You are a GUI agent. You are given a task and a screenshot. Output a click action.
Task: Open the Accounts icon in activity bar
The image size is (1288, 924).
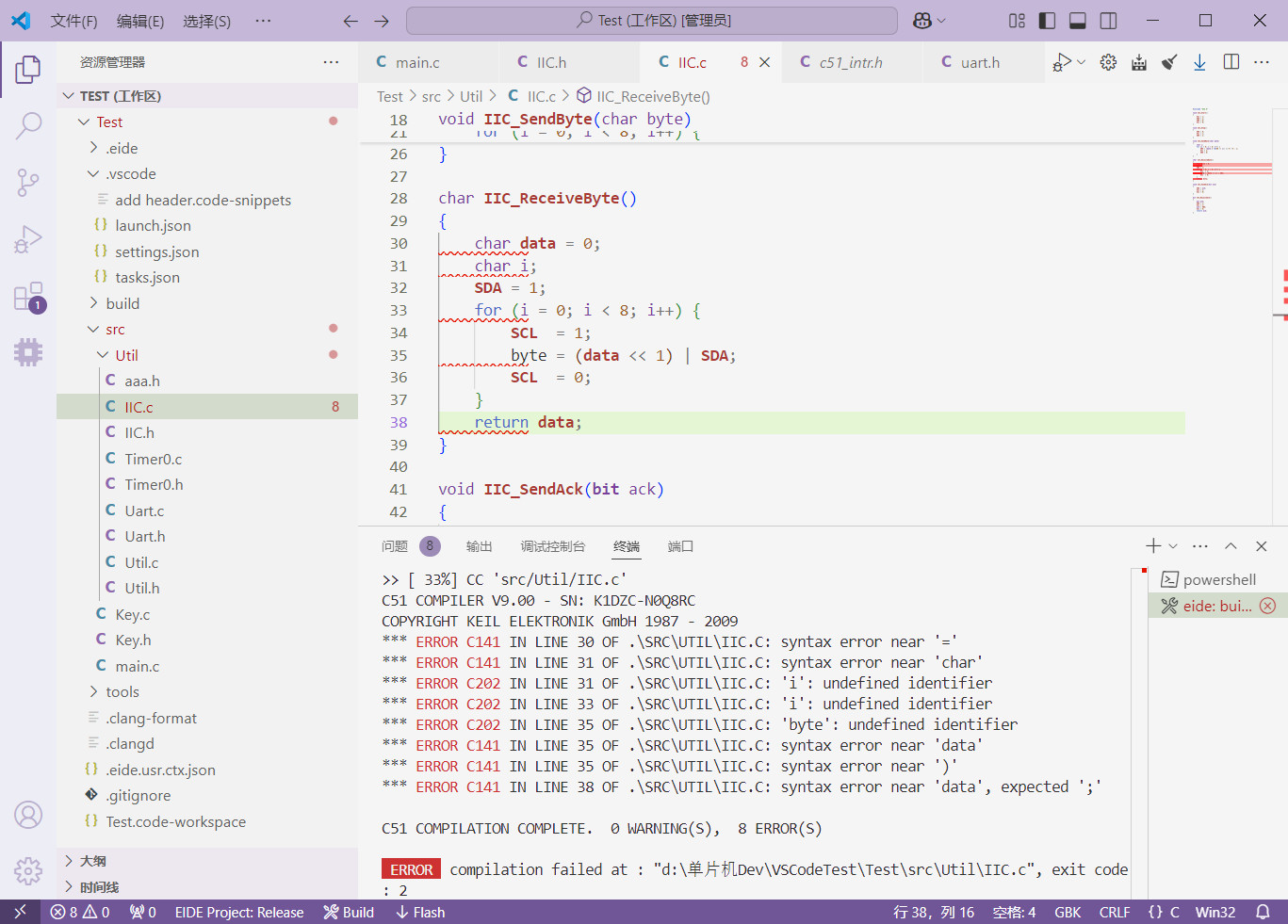click(28, 815)
